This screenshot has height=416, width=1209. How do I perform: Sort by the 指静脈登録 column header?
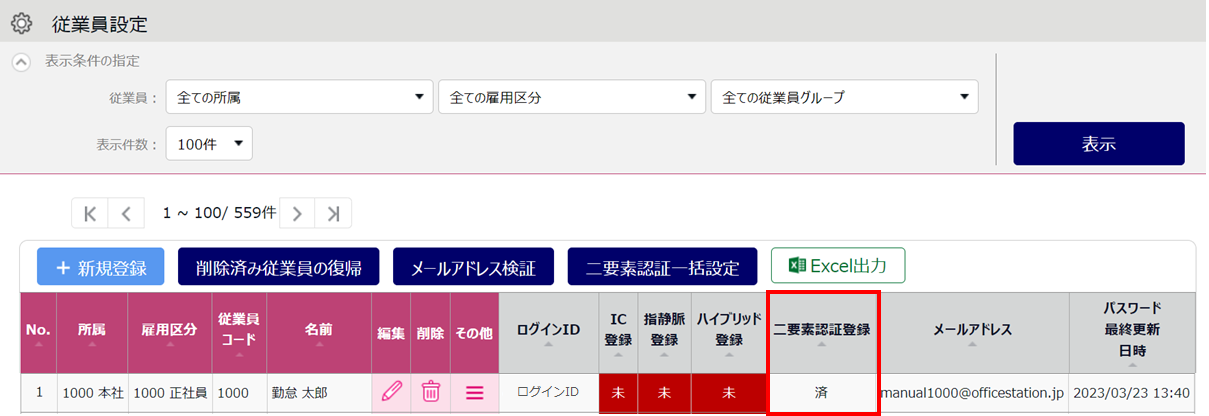664,333
